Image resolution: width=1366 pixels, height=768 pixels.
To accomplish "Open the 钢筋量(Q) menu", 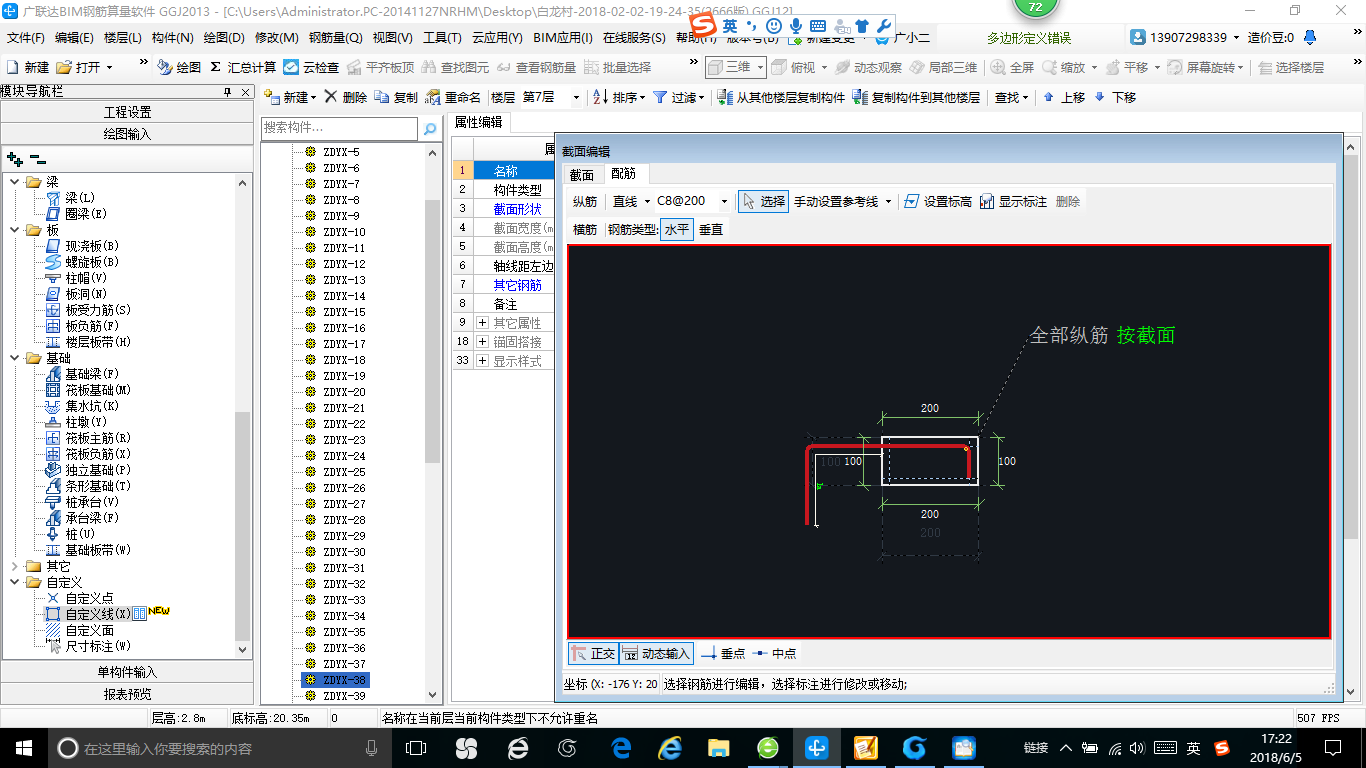I will pos(335,38).
